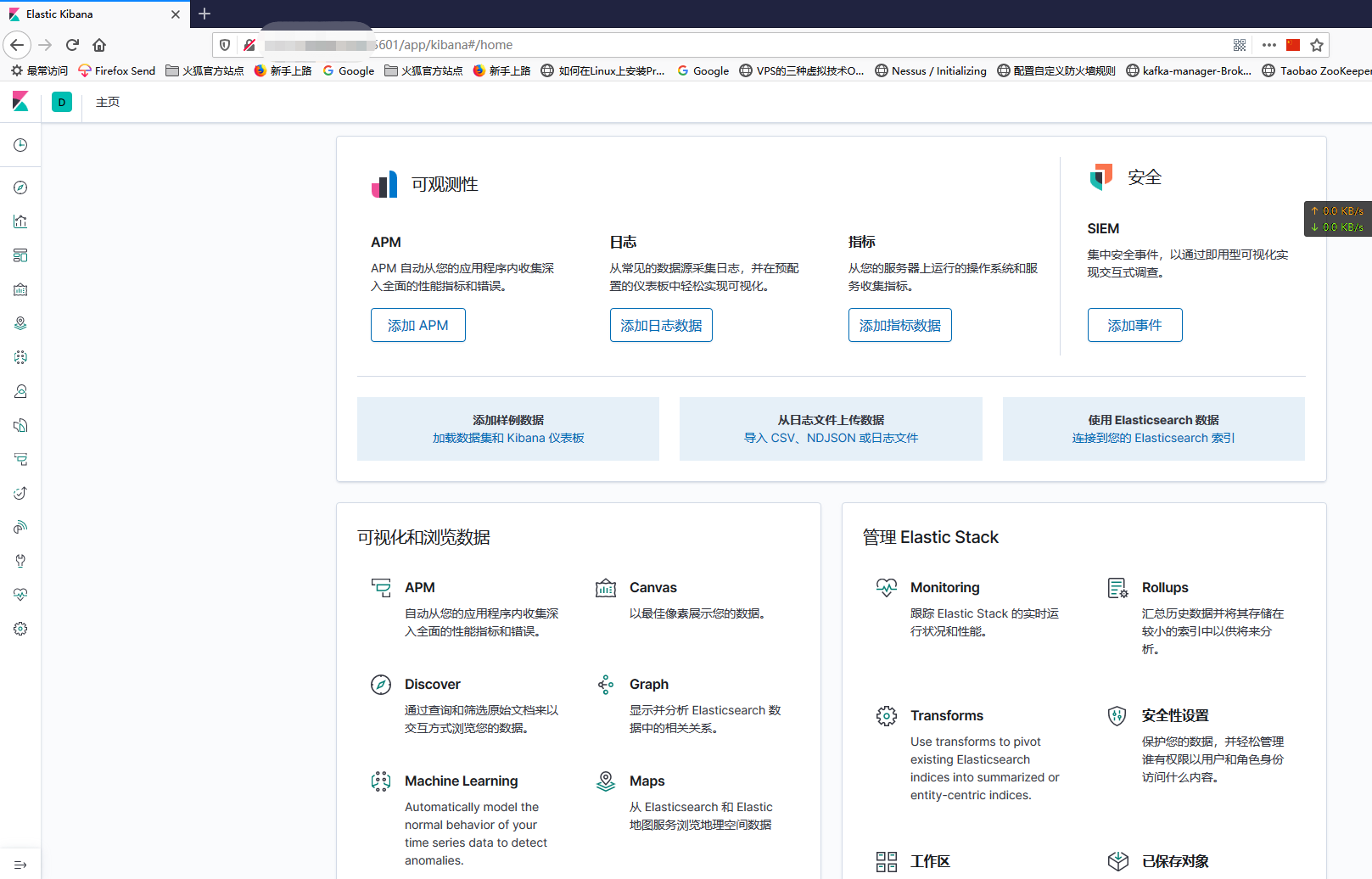The width and height of the screenshot is (1372, 879).
Task: Open the Discover card
Action: pyautogui.click(x=467, y=705)
